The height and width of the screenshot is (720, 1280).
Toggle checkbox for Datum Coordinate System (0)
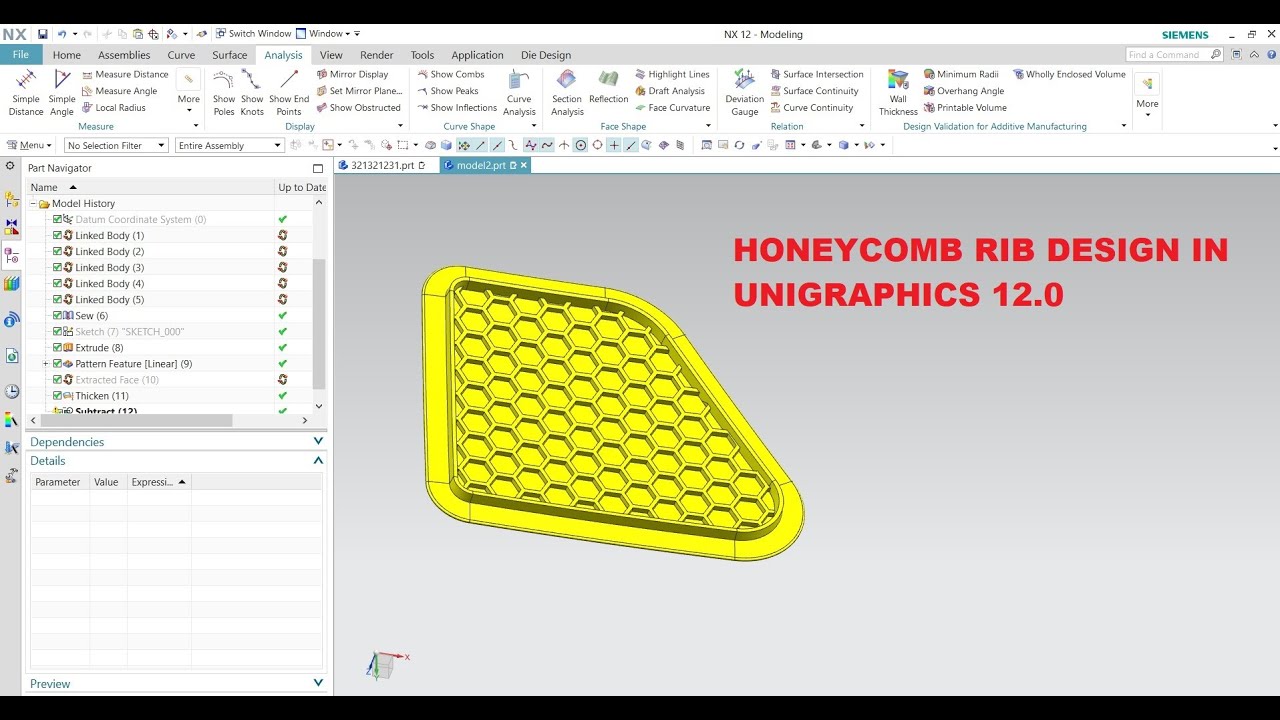pyautogui.click(x=58, y=220)
